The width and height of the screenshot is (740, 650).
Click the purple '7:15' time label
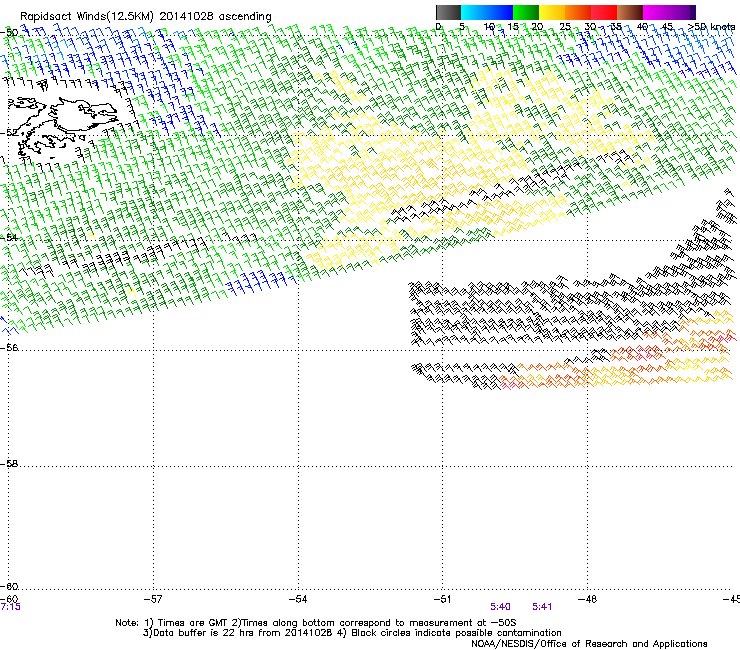[10, 607]
